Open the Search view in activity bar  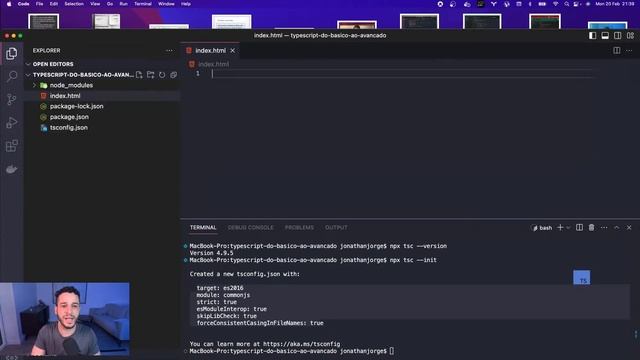(x=11, y=76)
